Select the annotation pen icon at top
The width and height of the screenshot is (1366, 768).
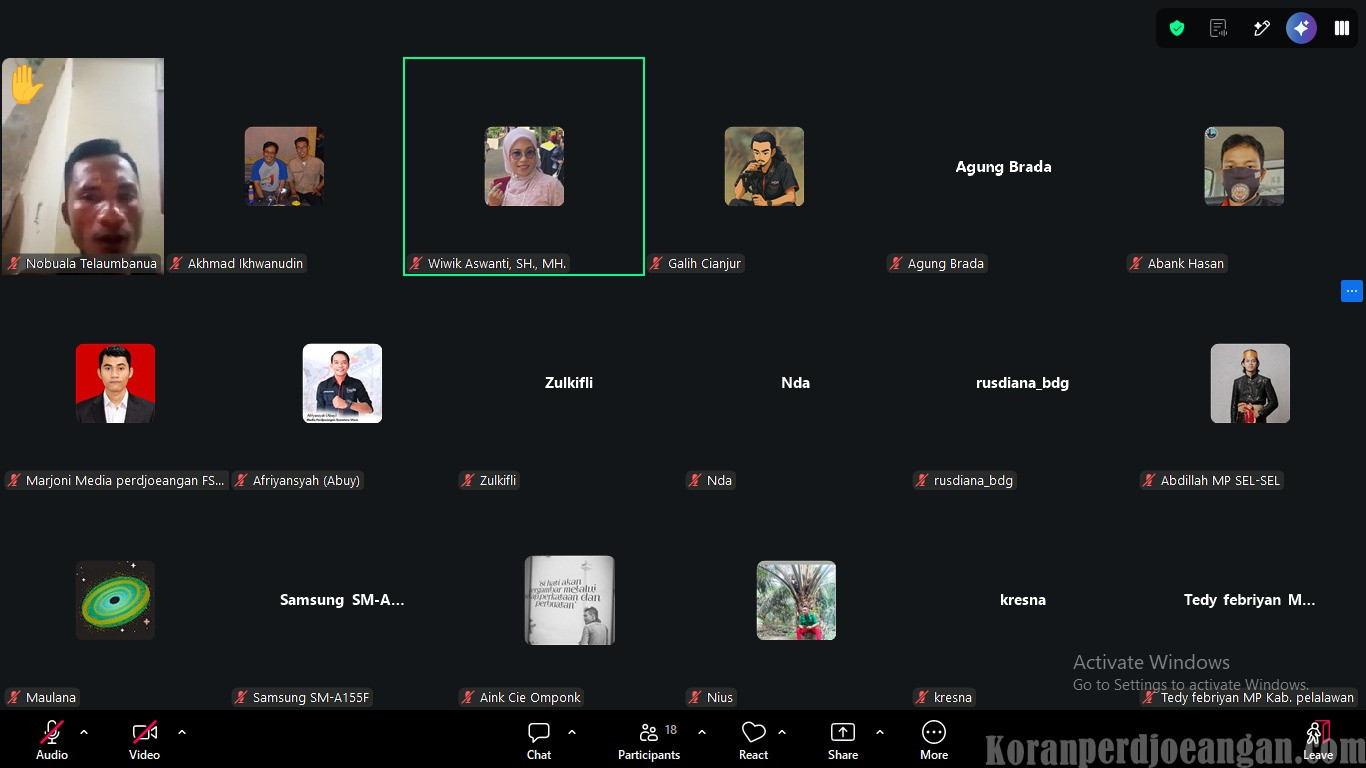[1261, 28]
